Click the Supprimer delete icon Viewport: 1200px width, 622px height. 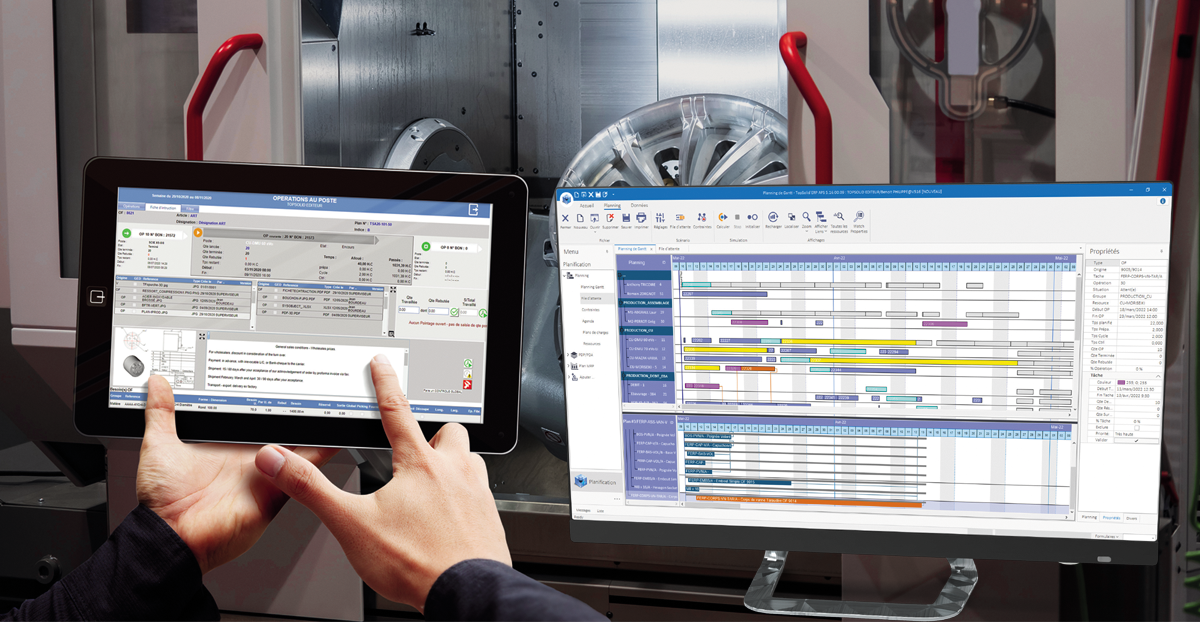[x=609, y=218]
